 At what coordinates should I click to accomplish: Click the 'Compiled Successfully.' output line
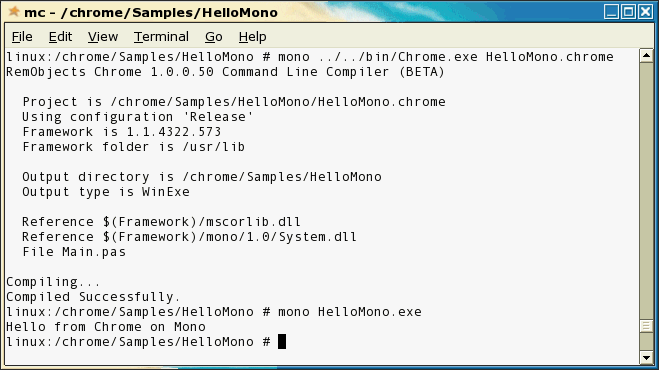tap(93, 297)
